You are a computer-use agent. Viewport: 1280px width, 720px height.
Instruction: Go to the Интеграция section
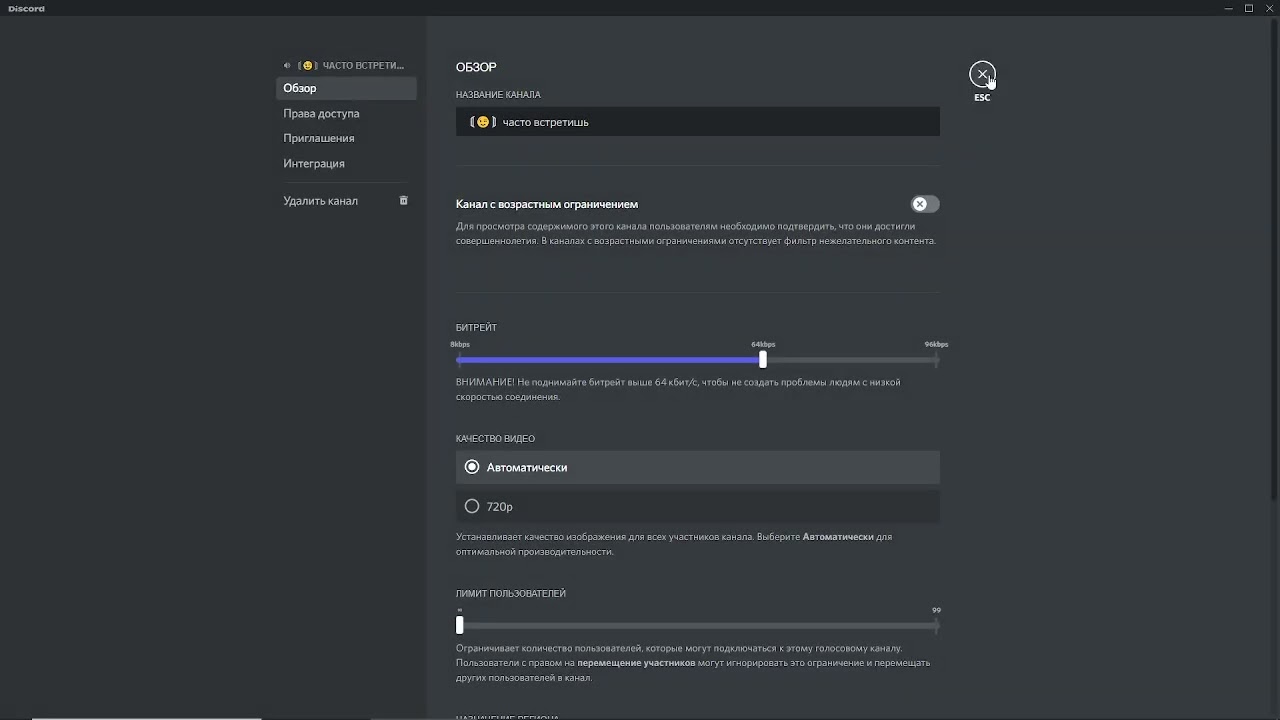(314, 163)
